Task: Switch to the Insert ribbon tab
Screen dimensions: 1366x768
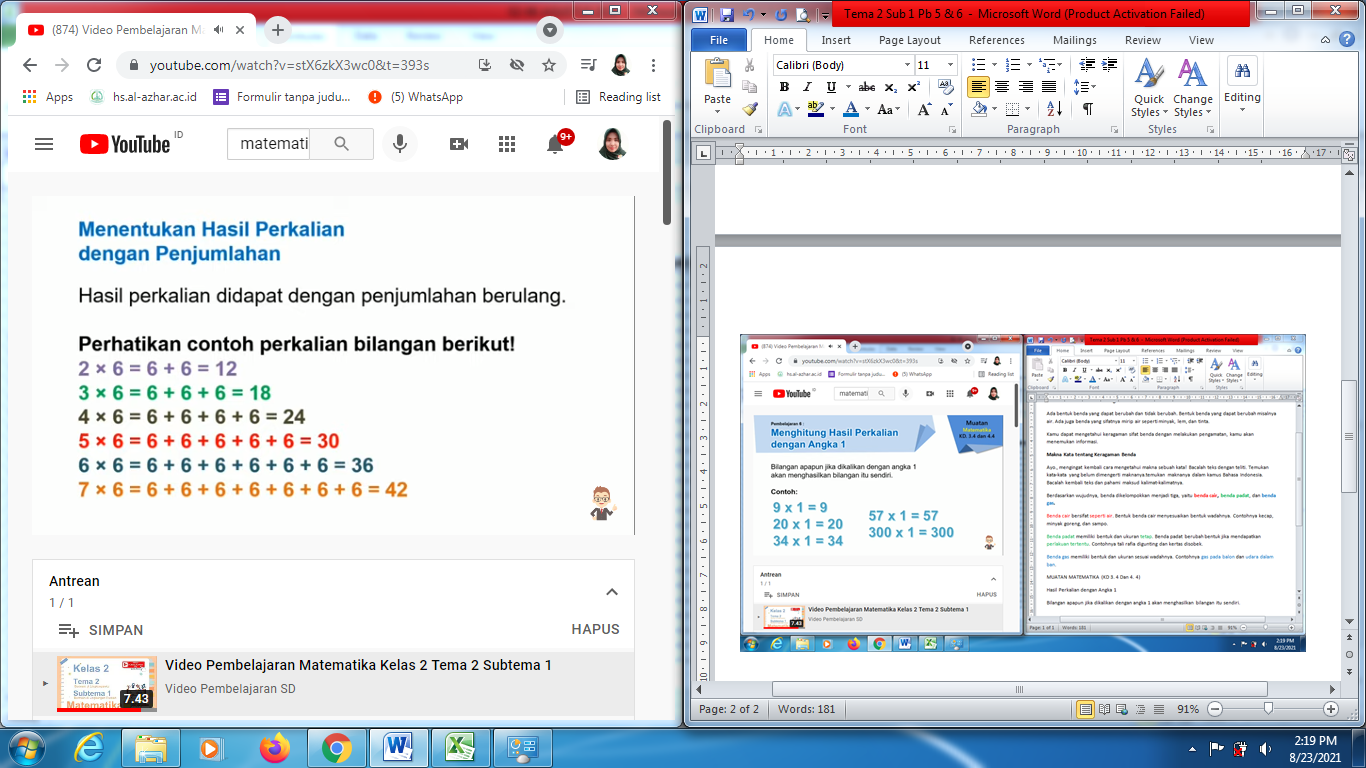Action: pyautogui.click(x=836, y=40)
